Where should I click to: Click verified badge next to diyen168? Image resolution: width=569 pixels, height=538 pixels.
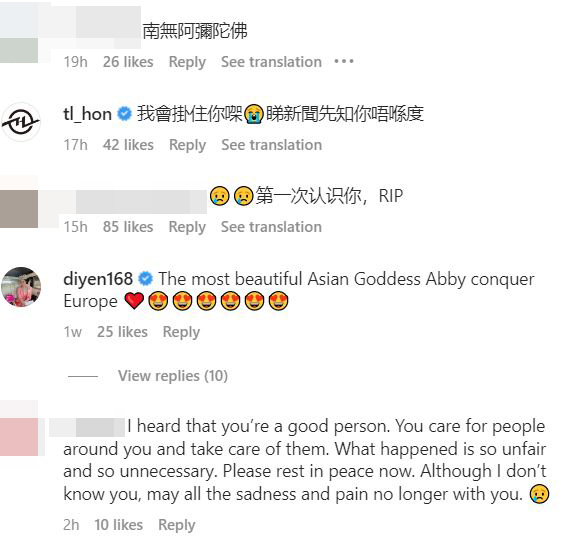(x=146, y=279)
